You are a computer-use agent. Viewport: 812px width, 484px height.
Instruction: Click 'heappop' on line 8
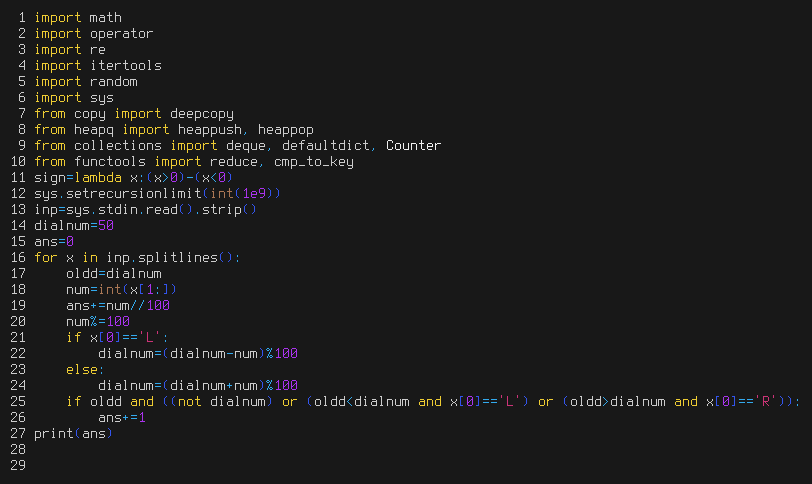[286, 130]
